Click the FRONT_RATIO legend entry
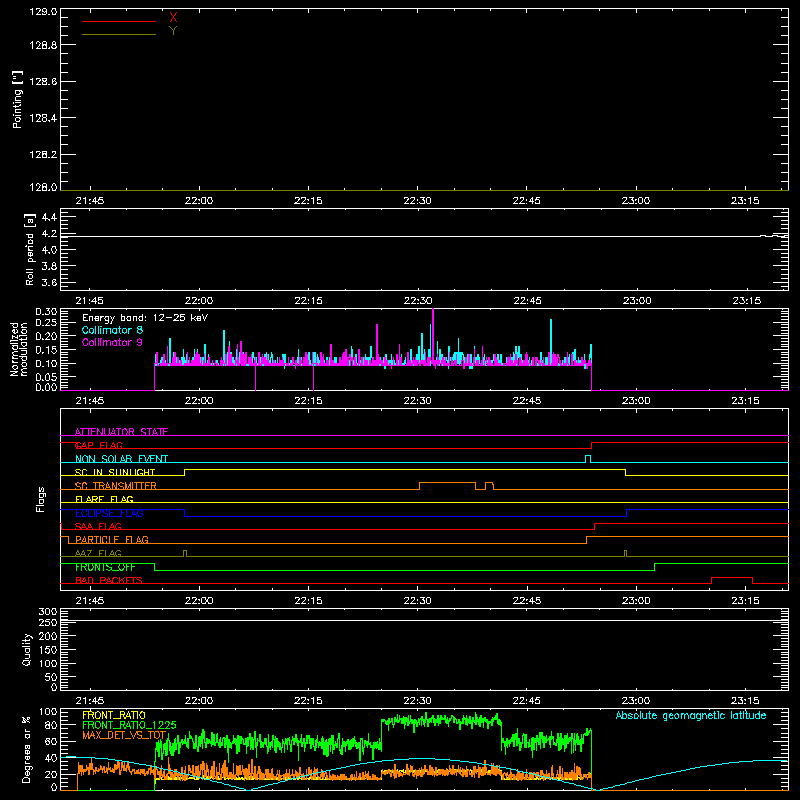The width and height of the screenshot is (800, 800). point(114,715)
